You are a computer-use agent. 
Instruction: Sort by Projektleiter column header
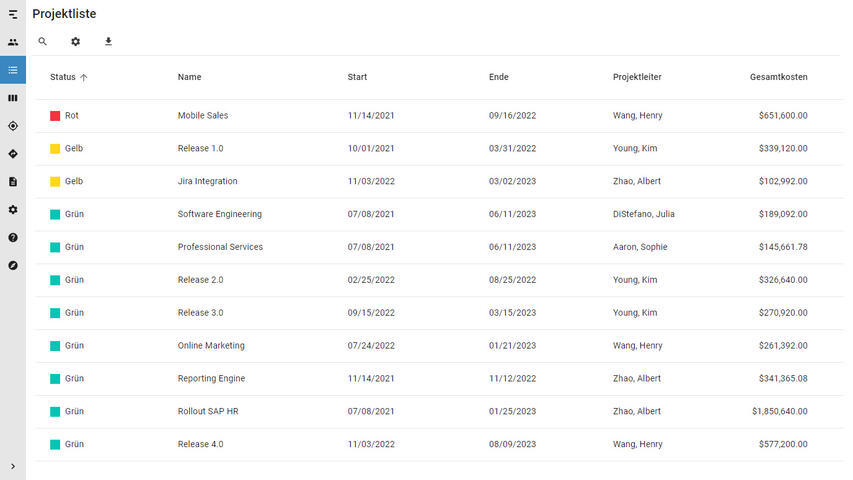(x=637, y=77)
